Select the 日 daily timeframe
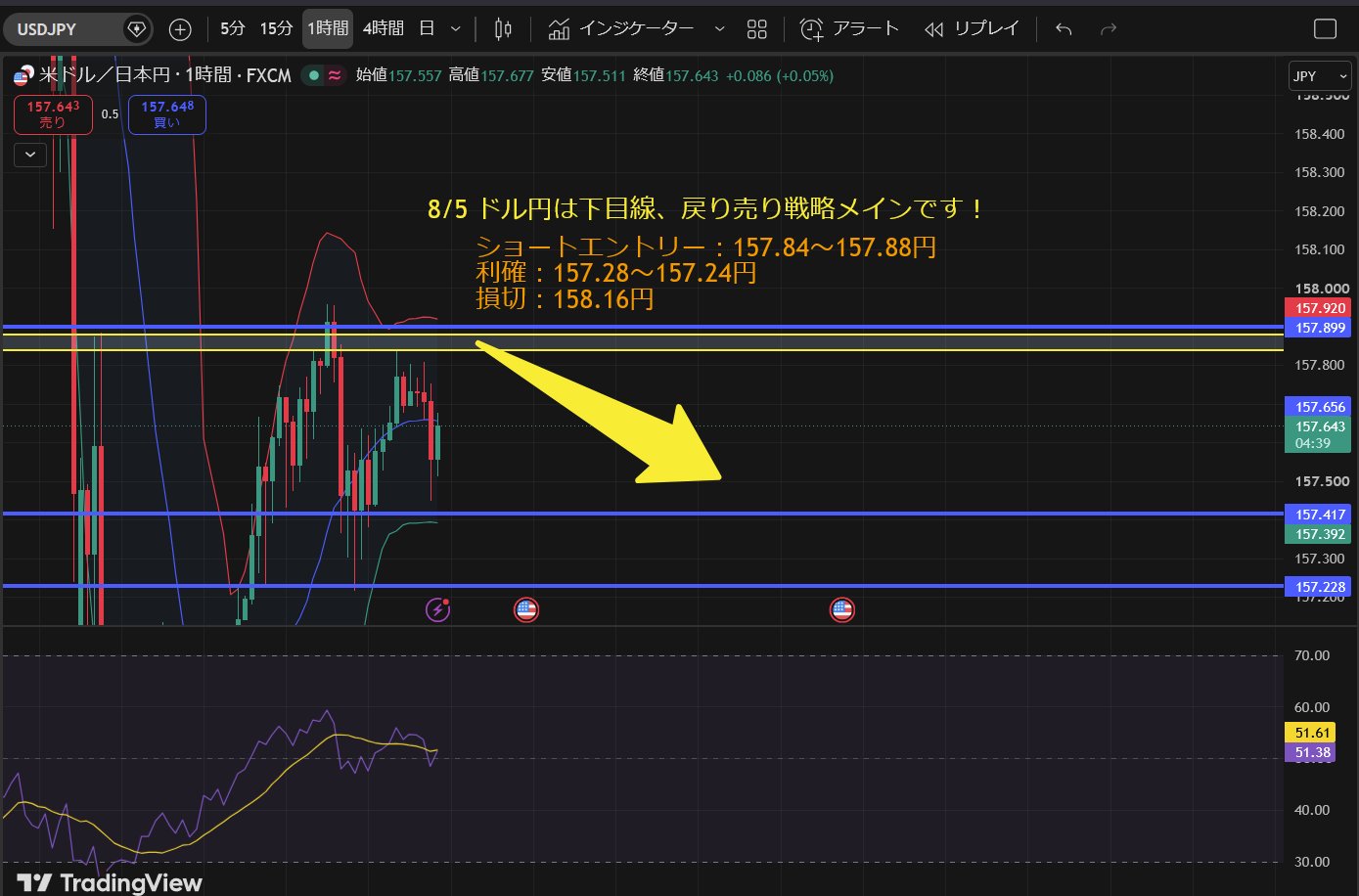The width and height of the screenshot is (1359, 896). click(427, 28)
